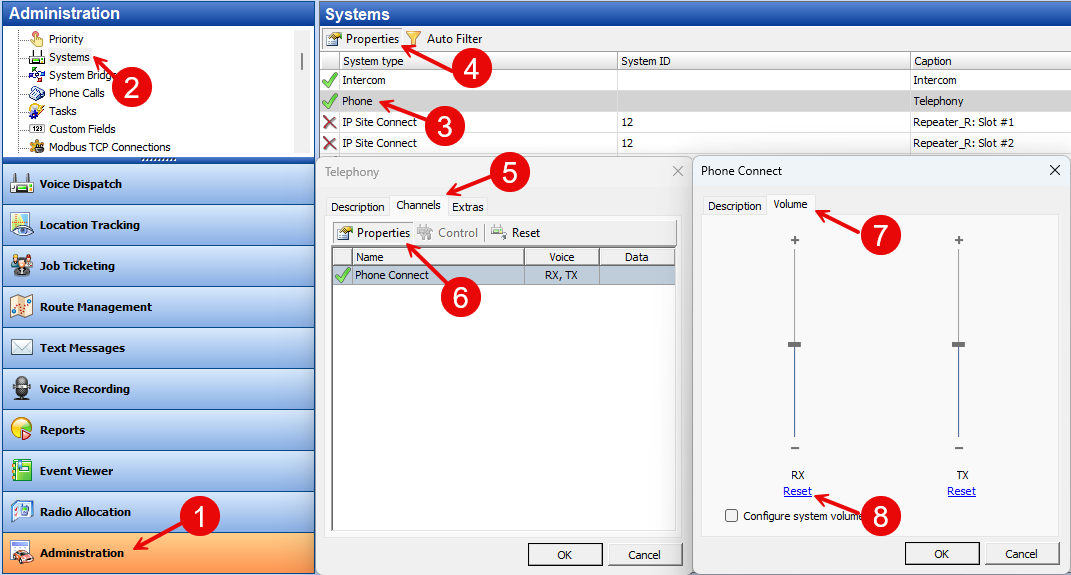
Task: Click OK in Phone Connect dialog
Action: click(942, 554)
